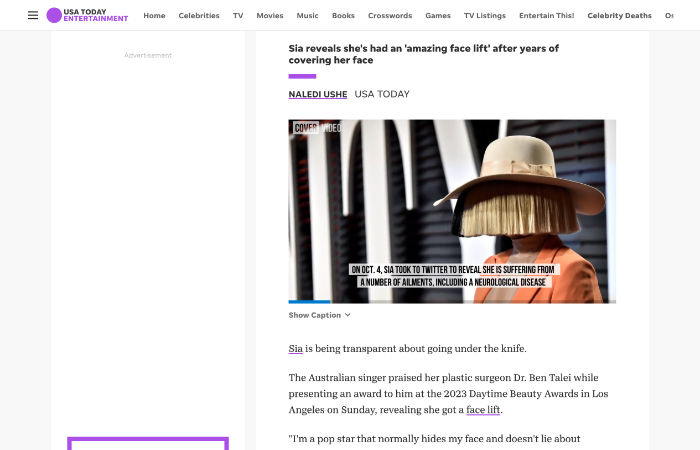Go to the Home nav item
700x450 pixels.
[x=154, y=16]
